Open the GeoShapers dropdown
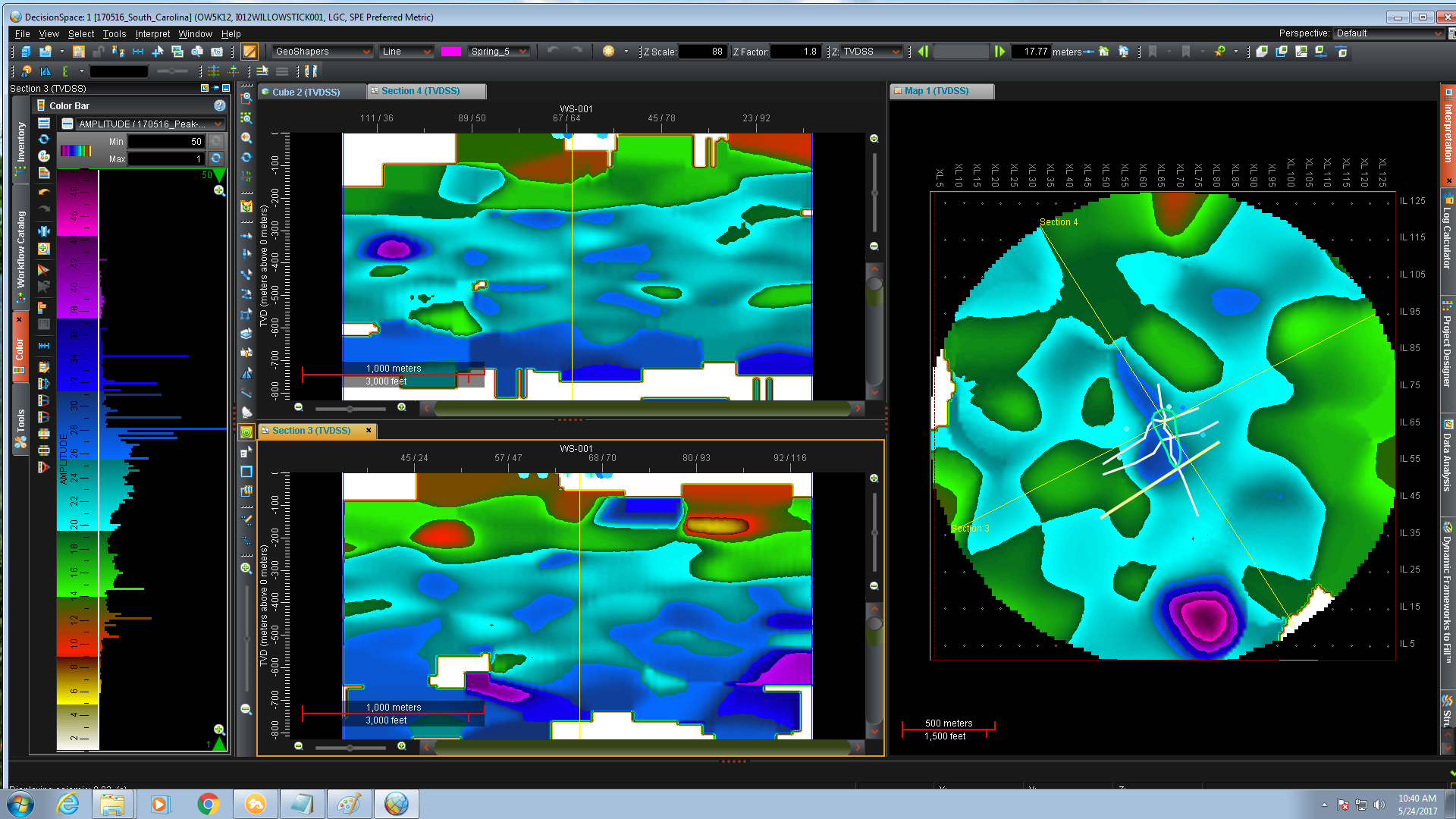Image resolution: width=1456 pixels, height=819 pixels. (x=323, y=52)
